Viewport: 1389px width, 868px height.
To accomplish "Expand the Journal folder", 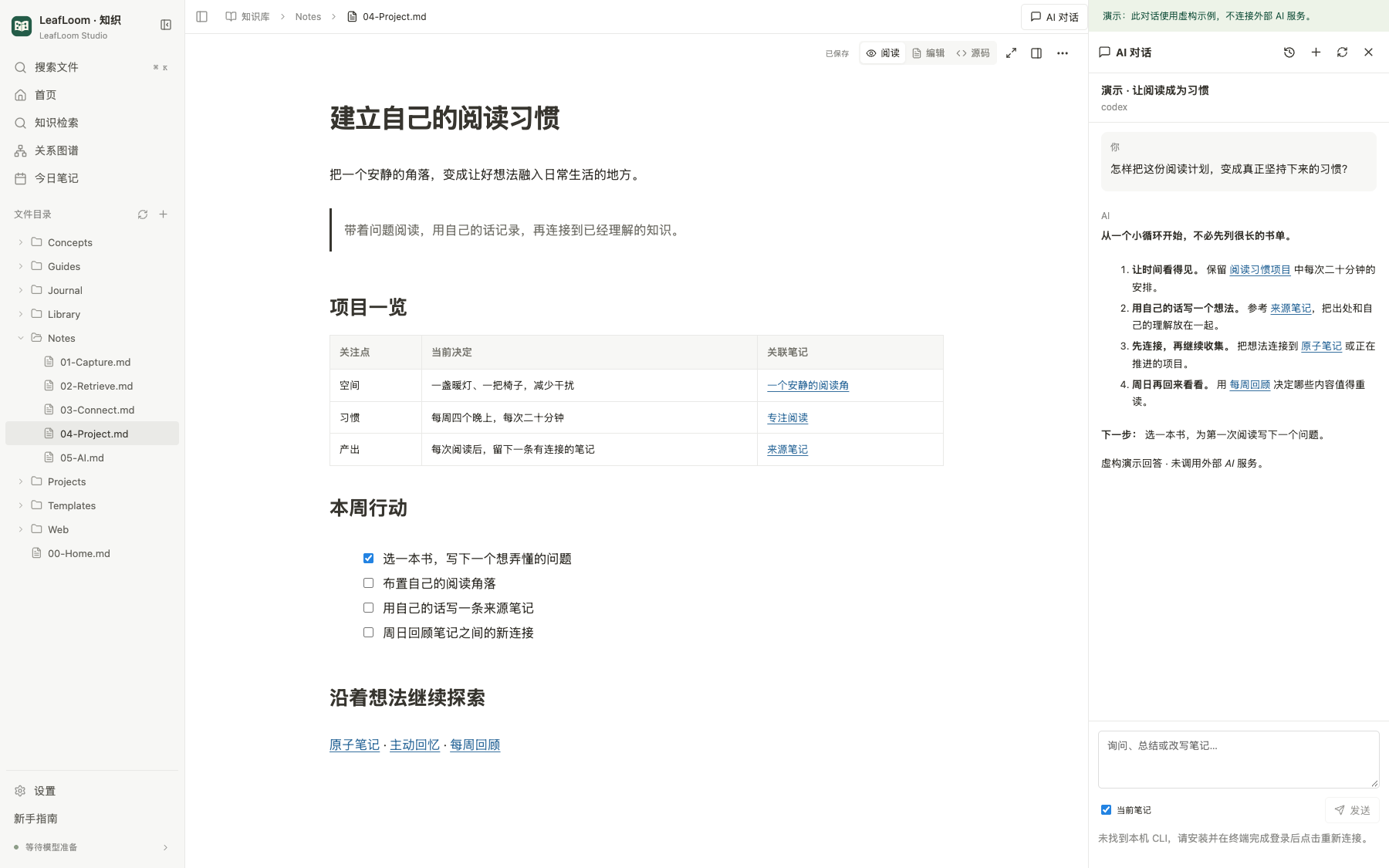I will [21, 290].
